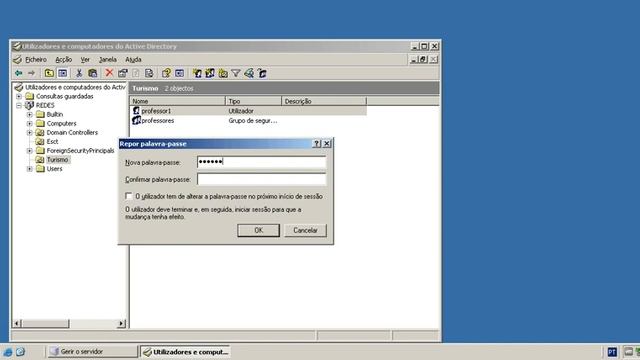
Task: Click the Confirmar palavra-passe field
Action: [261, 179]
